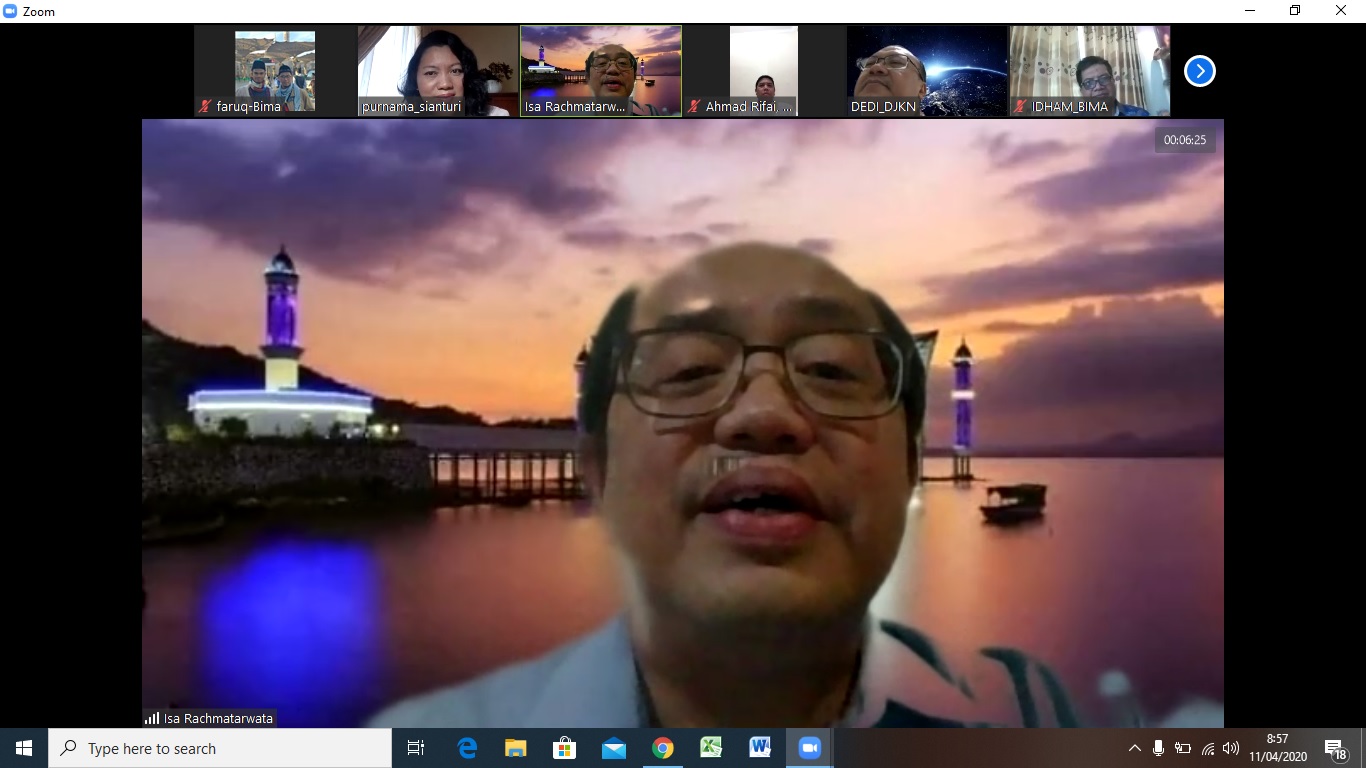Viewport: 1366px width, 768px height.
Task: Click the Zoom app icon in taskbar
Action: 809,748
